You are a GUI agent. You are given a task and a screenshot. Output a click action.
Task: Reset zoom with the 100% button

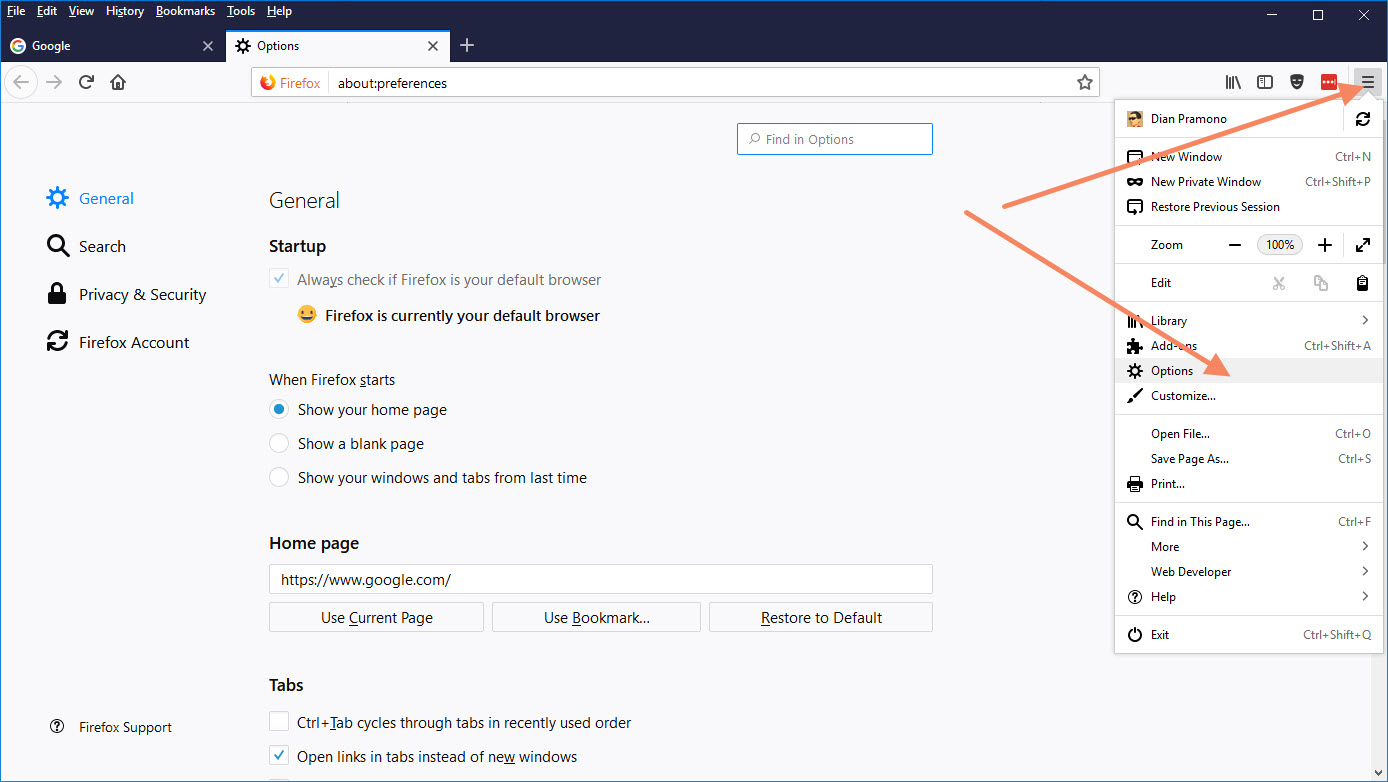tap(1280, 245)
